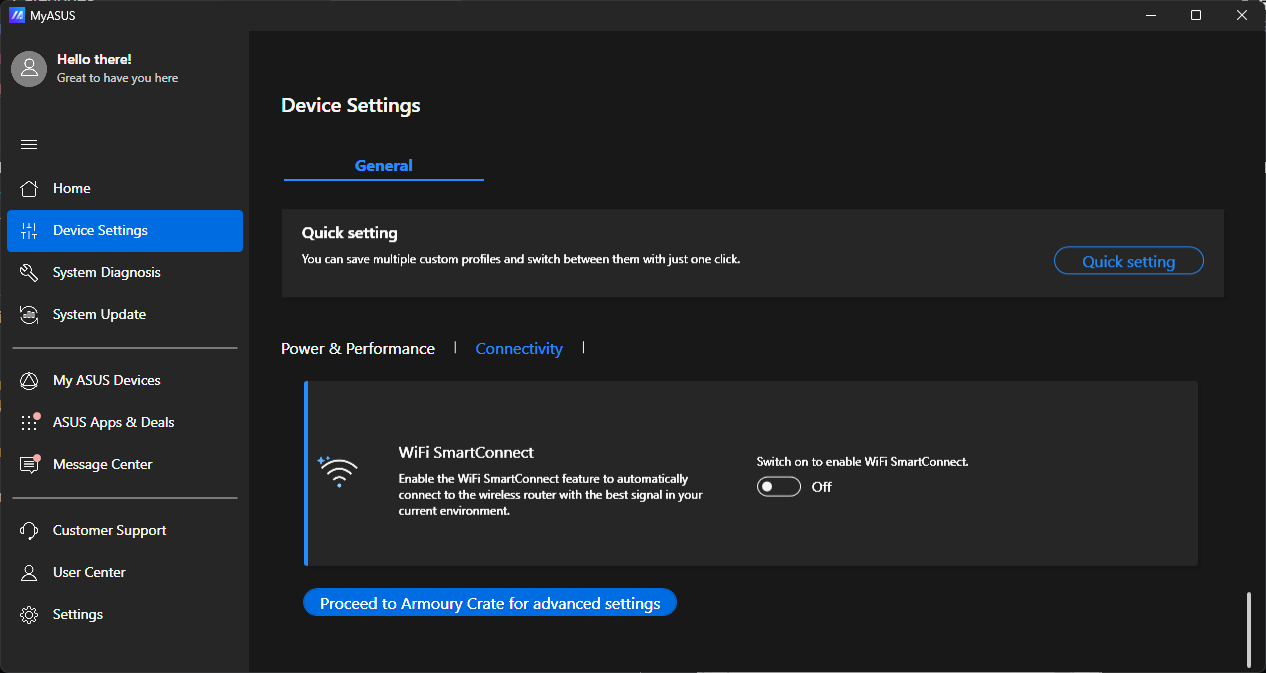
Task: Click the Home house icon
Action: click(29, 188)
